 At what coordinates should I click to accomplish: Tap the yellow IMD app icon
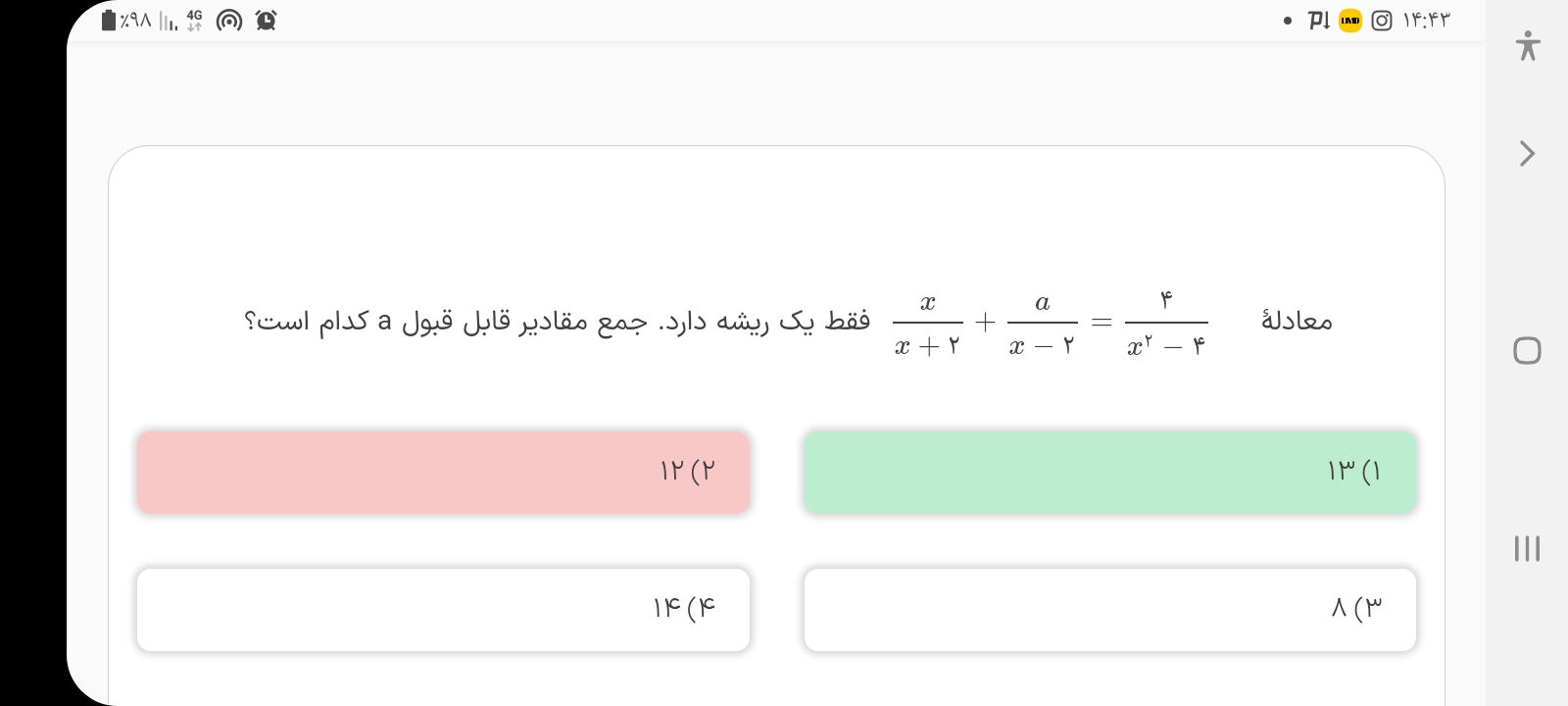tap(1350, 21)
